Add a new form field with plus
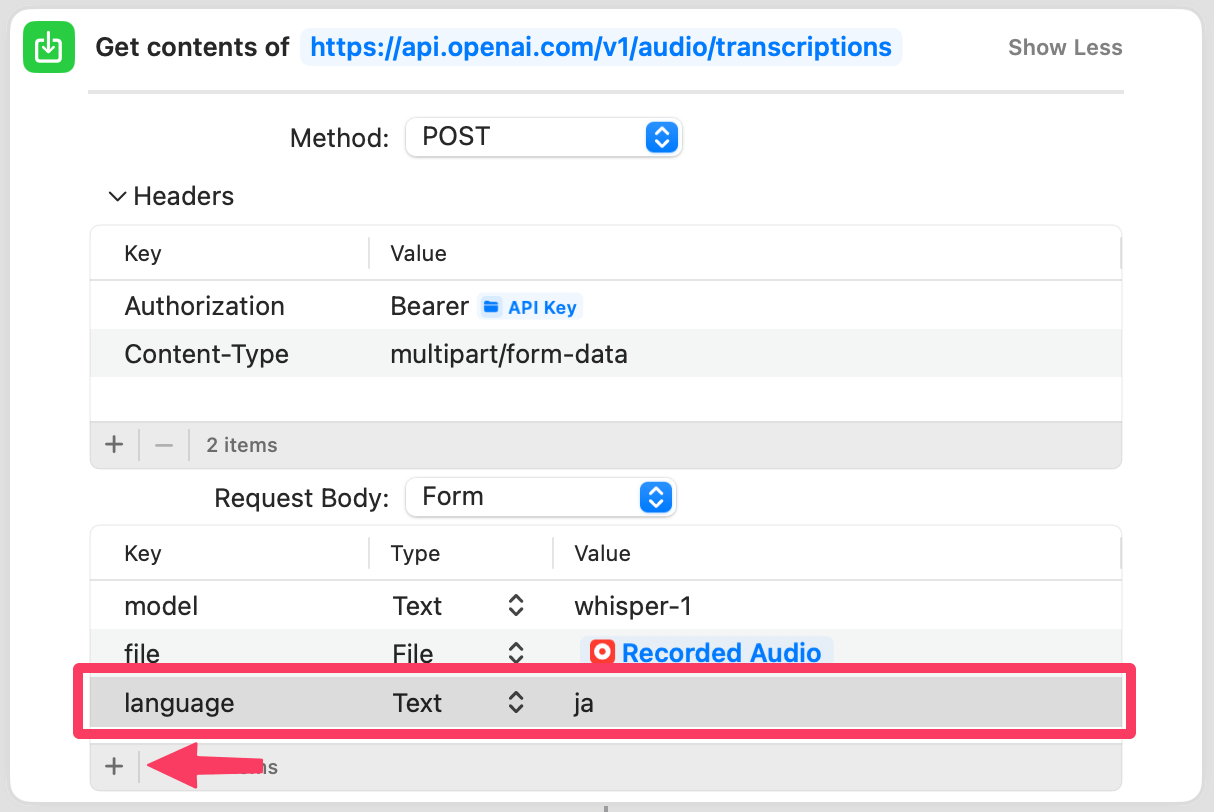Viewport: 1214px width, 812px height. tap(114, 767)
